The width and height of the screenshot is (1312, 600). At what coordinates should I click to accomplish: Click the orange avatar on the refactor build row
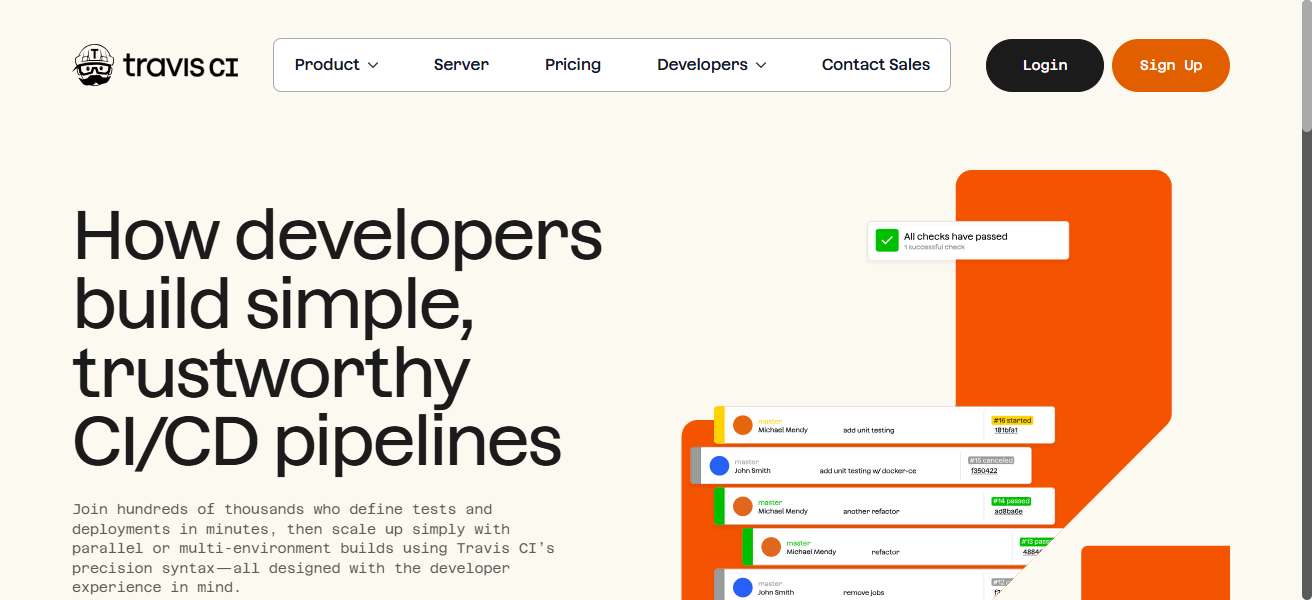pos(771,547)
